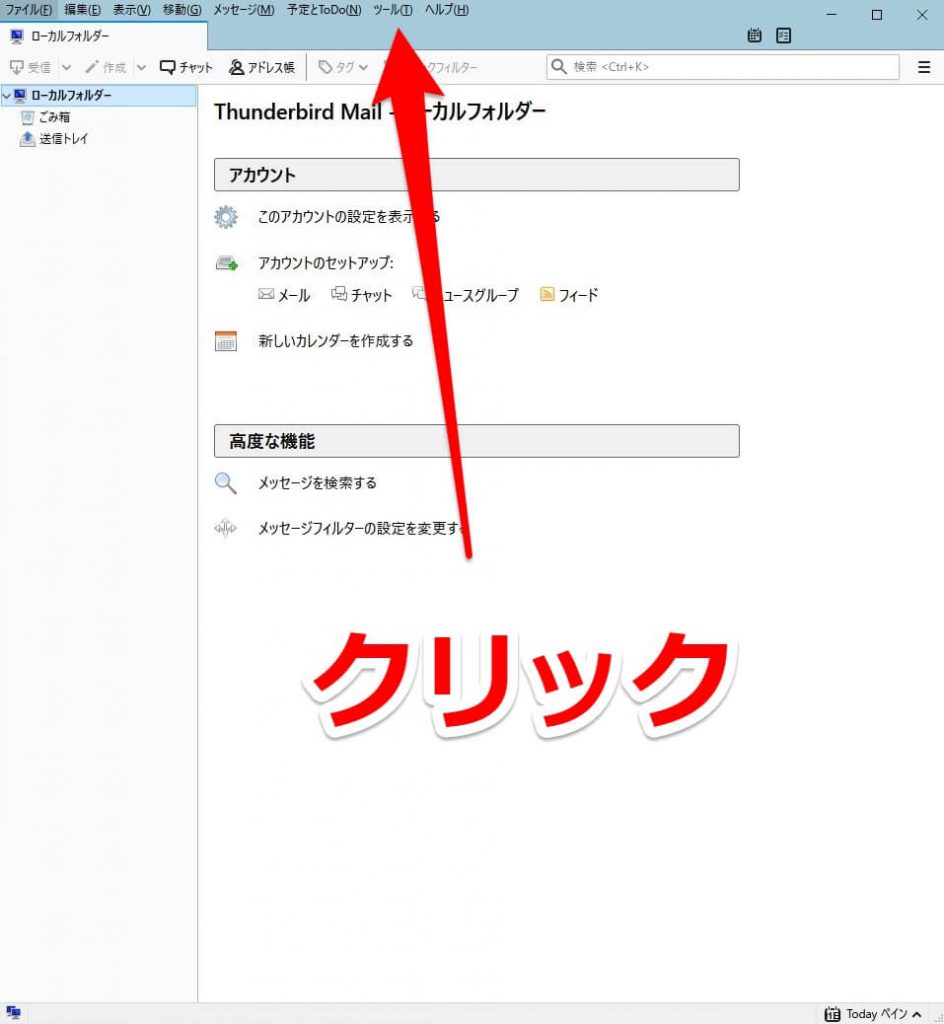Viewport: 944px width, 1024px height.
Task: Expand the 受信 dropdown arrow
Action: pyautogui.click(x=66, y=67)
